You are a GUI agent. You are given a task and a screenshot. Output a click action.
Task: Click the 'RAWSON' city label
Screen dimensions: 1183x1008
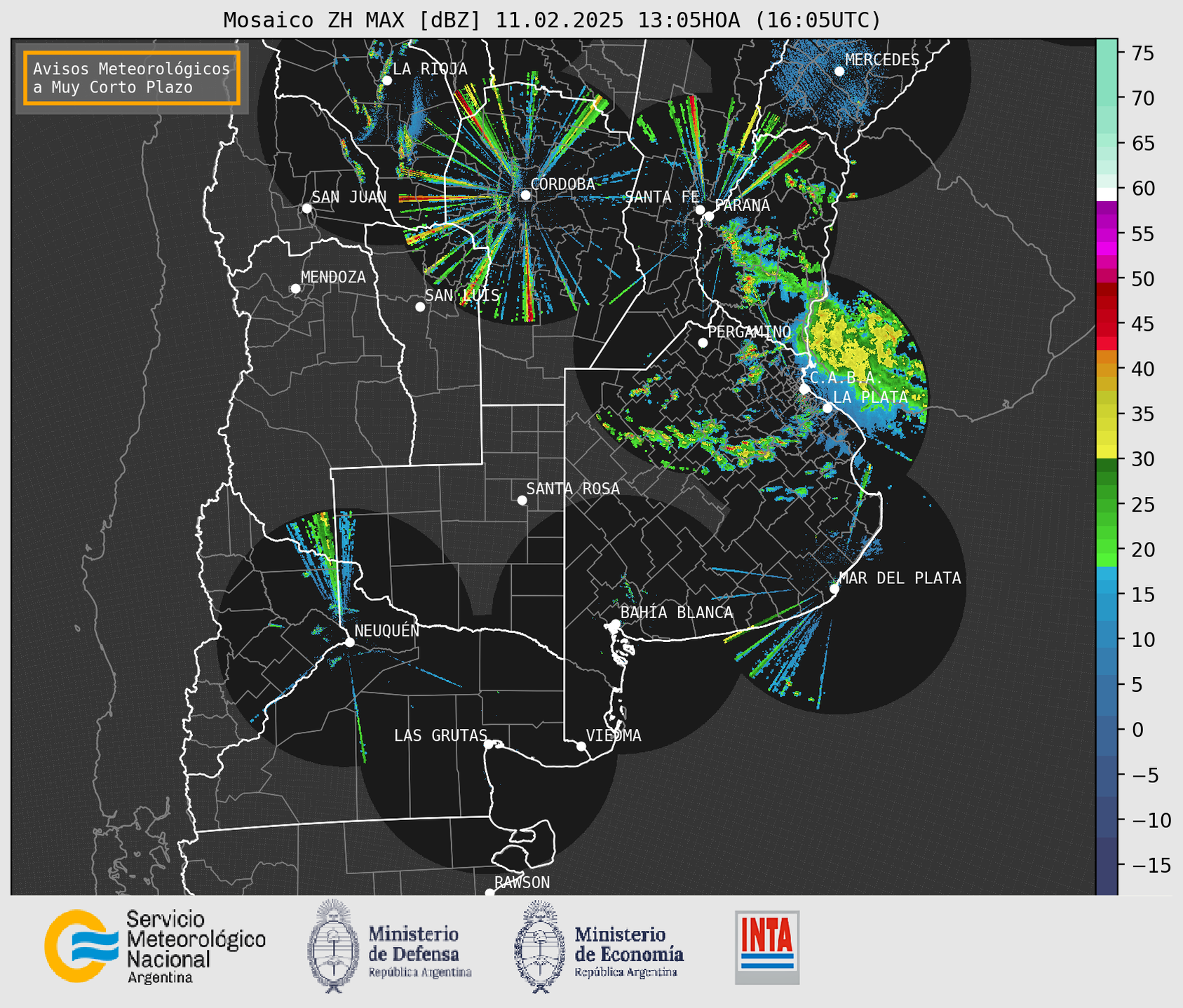pos(522,883)
